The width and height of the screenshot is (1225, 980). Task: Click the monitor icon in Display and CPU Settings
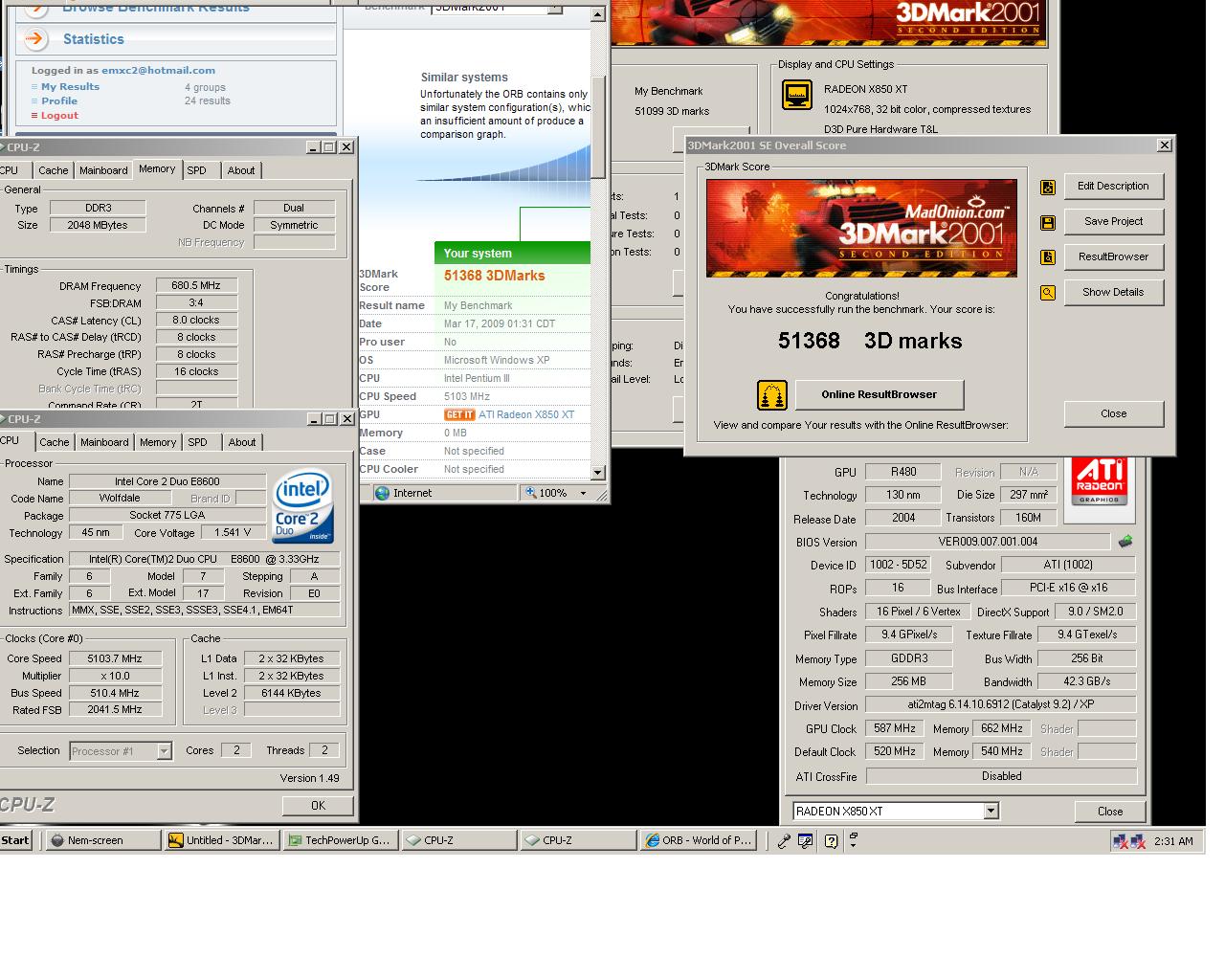coord(797,95)
